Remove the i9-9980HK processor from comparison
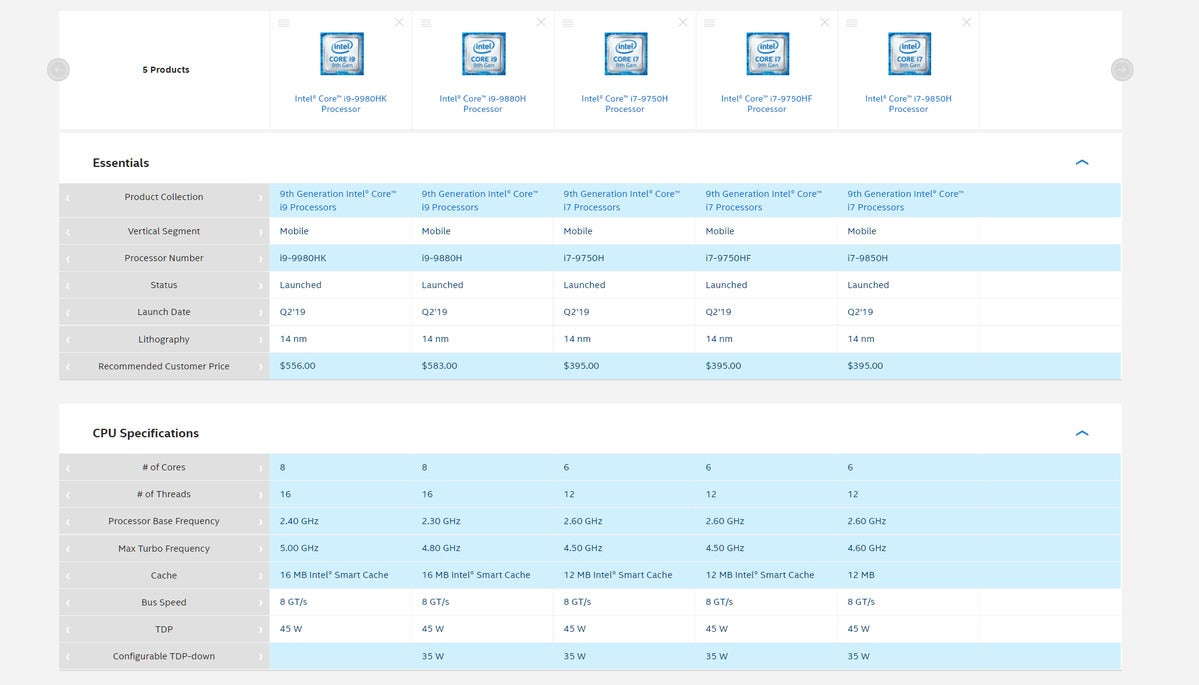 pos(399,22)
